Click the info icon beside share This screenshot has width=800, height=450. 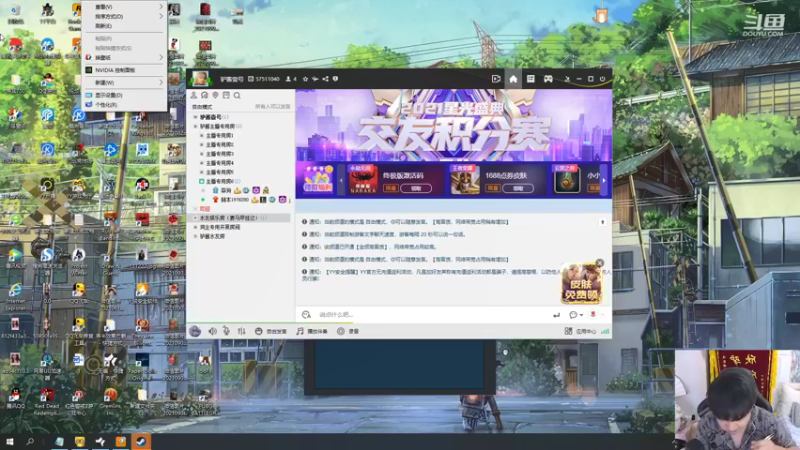[335, 79]
